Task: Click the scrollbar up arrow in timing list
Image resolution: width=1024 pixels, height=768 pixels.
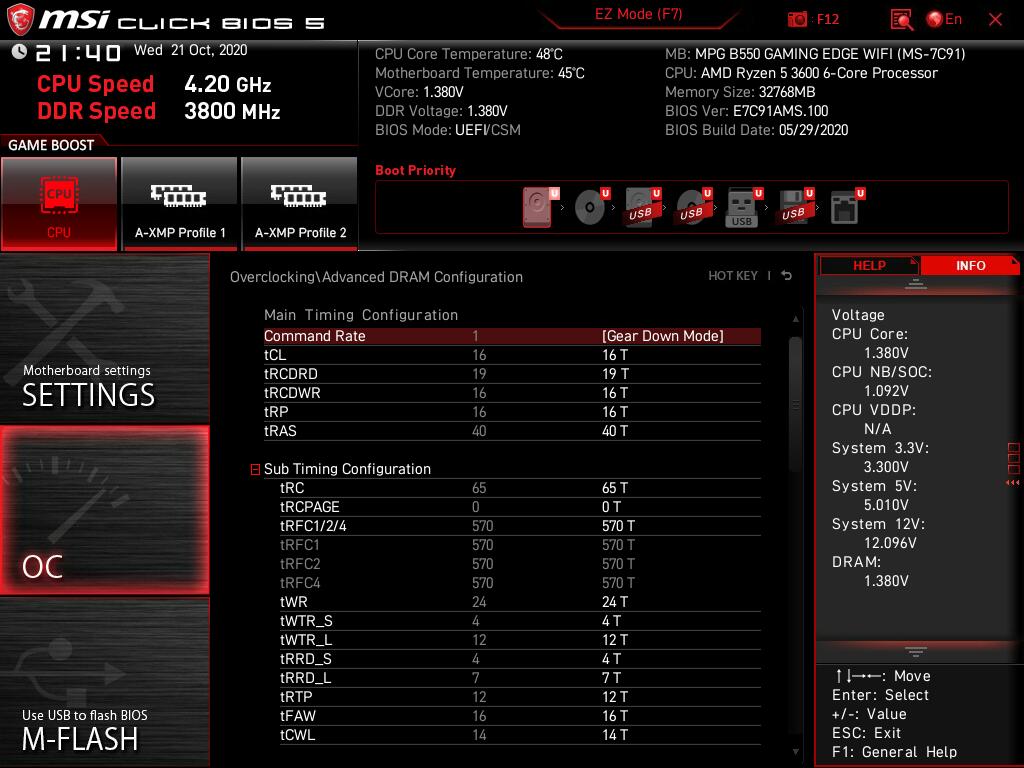Action: pyautogui.click(x=795, y=319)
